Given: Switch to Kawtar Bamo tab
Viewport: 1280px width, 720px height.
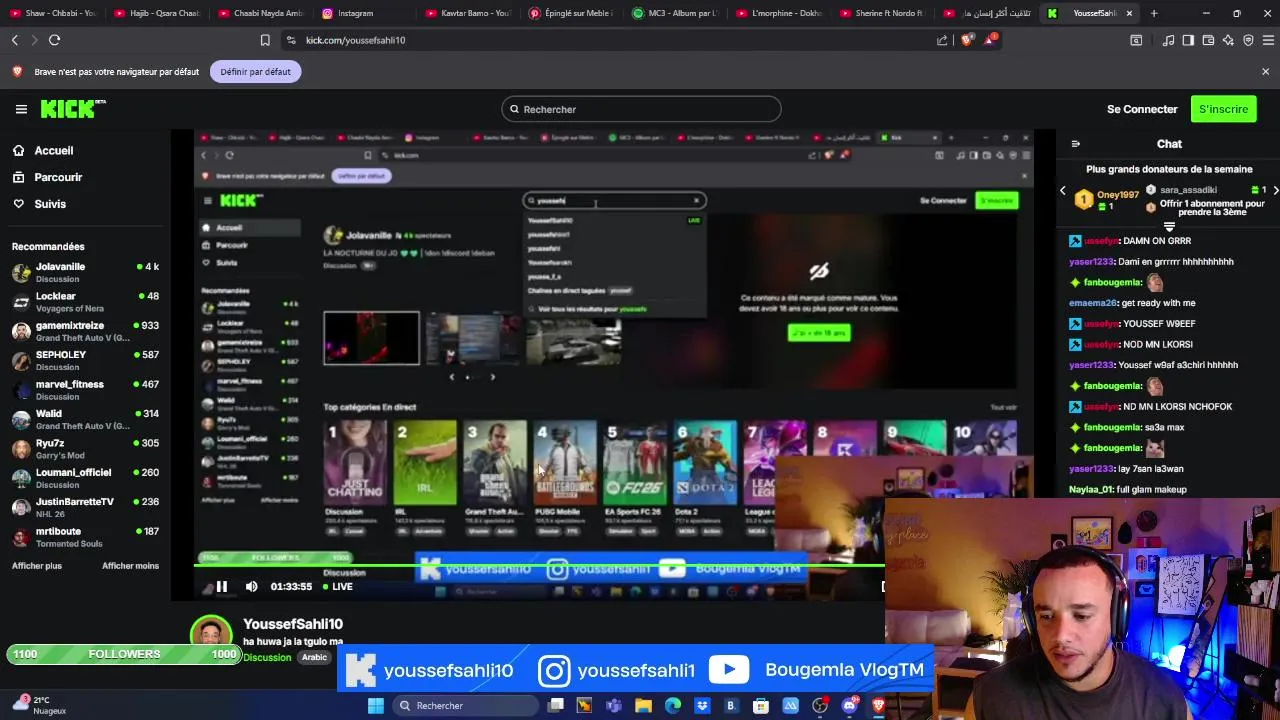Looking at the screenshot, I should click(468, 13).
